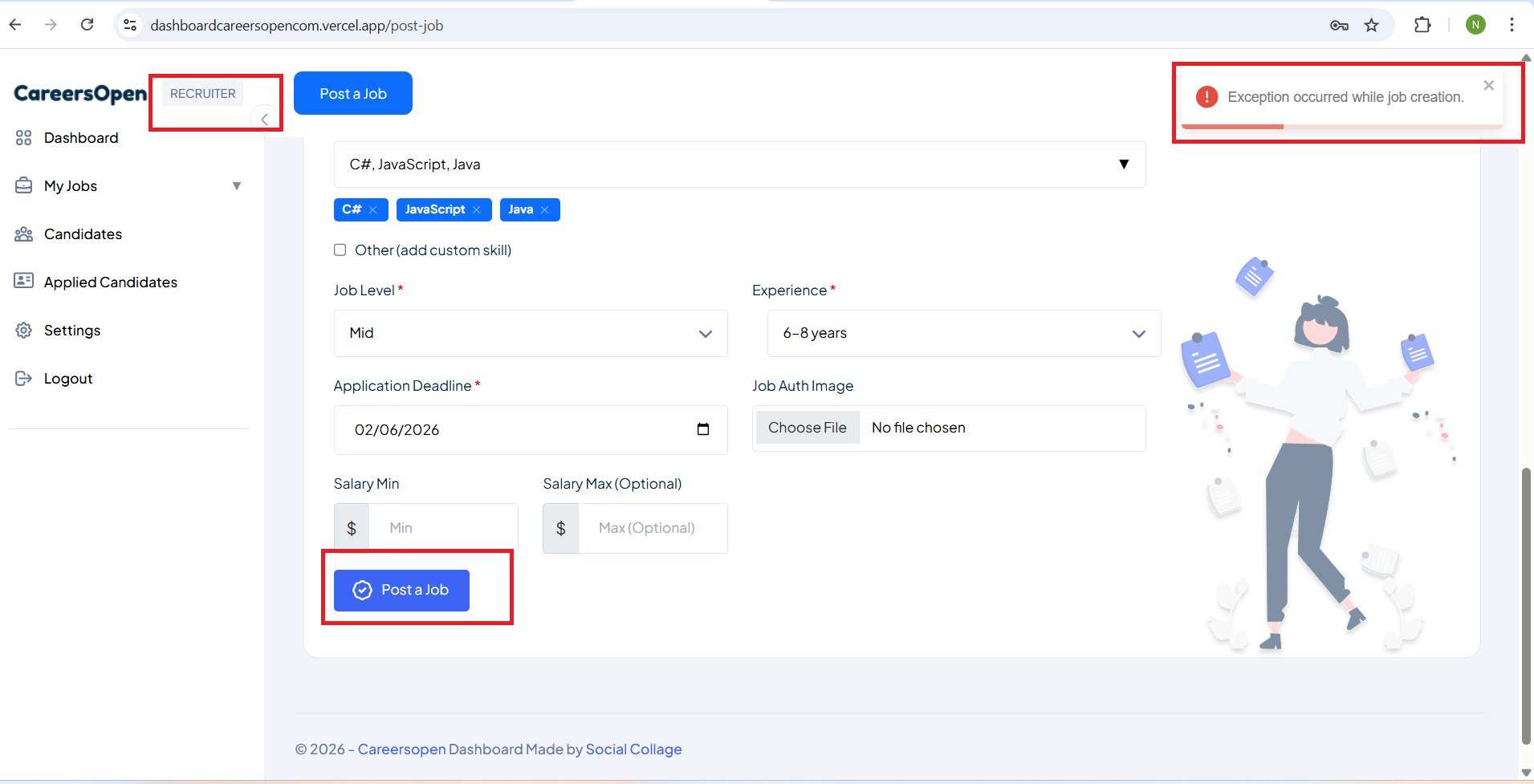Remove the JavaScript skill tag

(x=477, y=210)
